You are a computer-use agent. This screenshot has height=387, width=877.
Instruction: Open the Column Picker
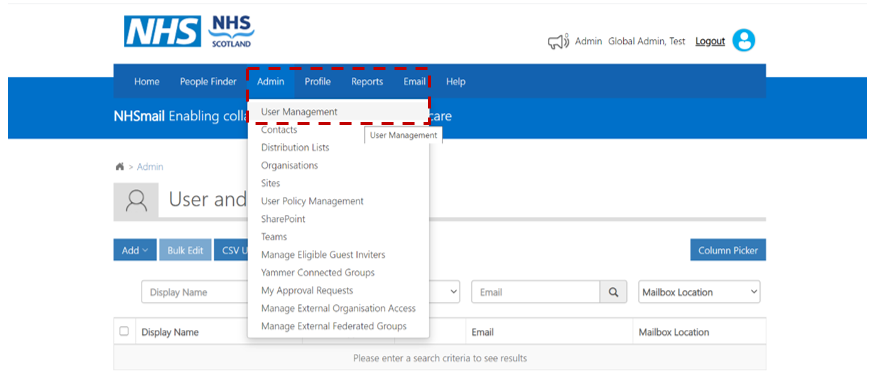728,250
